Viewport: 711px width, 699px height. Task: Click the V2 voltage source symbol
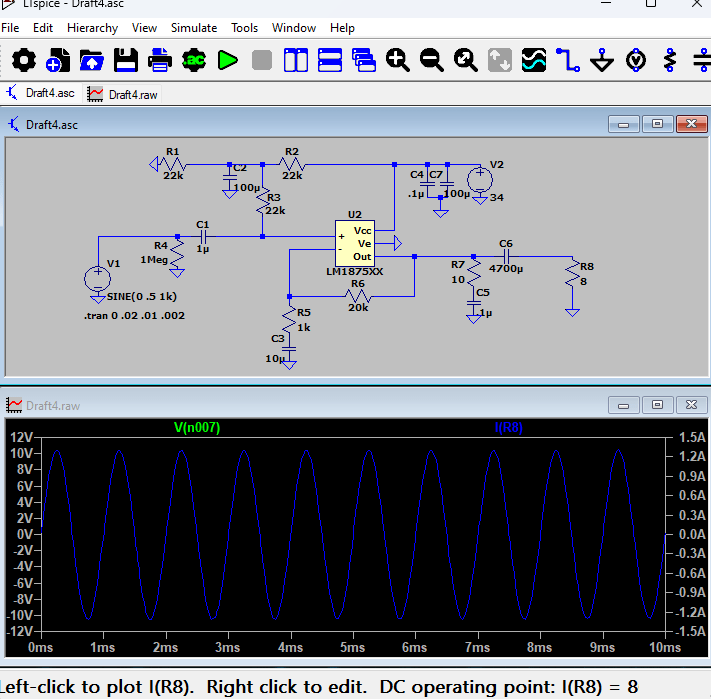(x=480, y=180)
